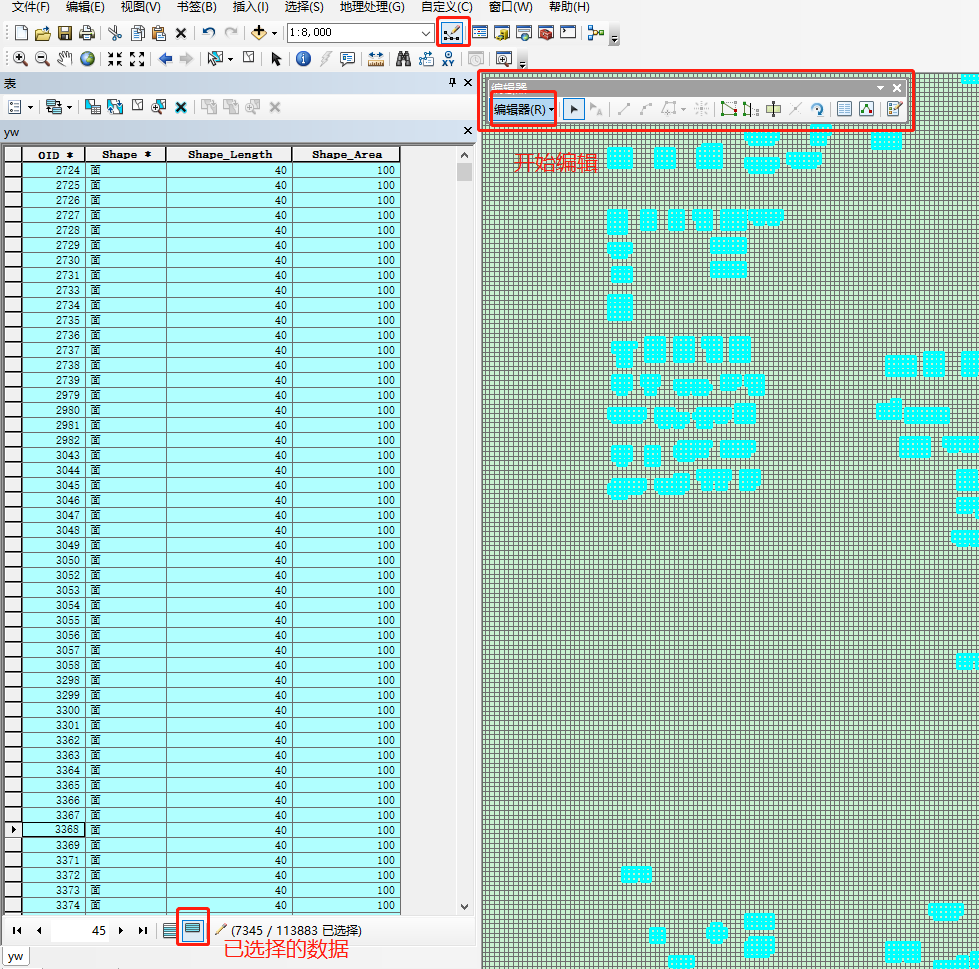Open a map document via folder icon
Viewport: 979px width, 969px height.
pos(42,32)
